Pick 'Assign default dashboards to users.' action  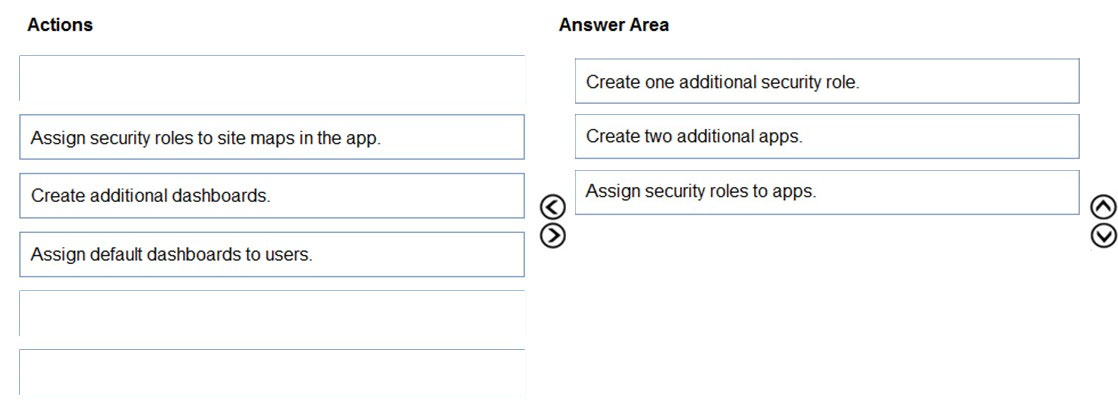click(272, 254)
